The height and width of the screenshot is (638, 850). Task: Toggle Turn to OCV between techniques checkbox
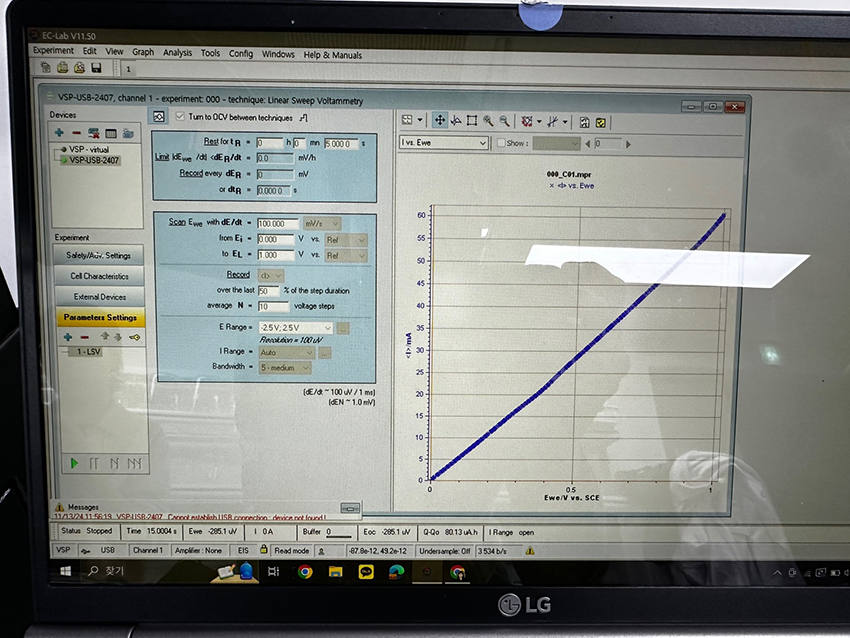point(180,117)
